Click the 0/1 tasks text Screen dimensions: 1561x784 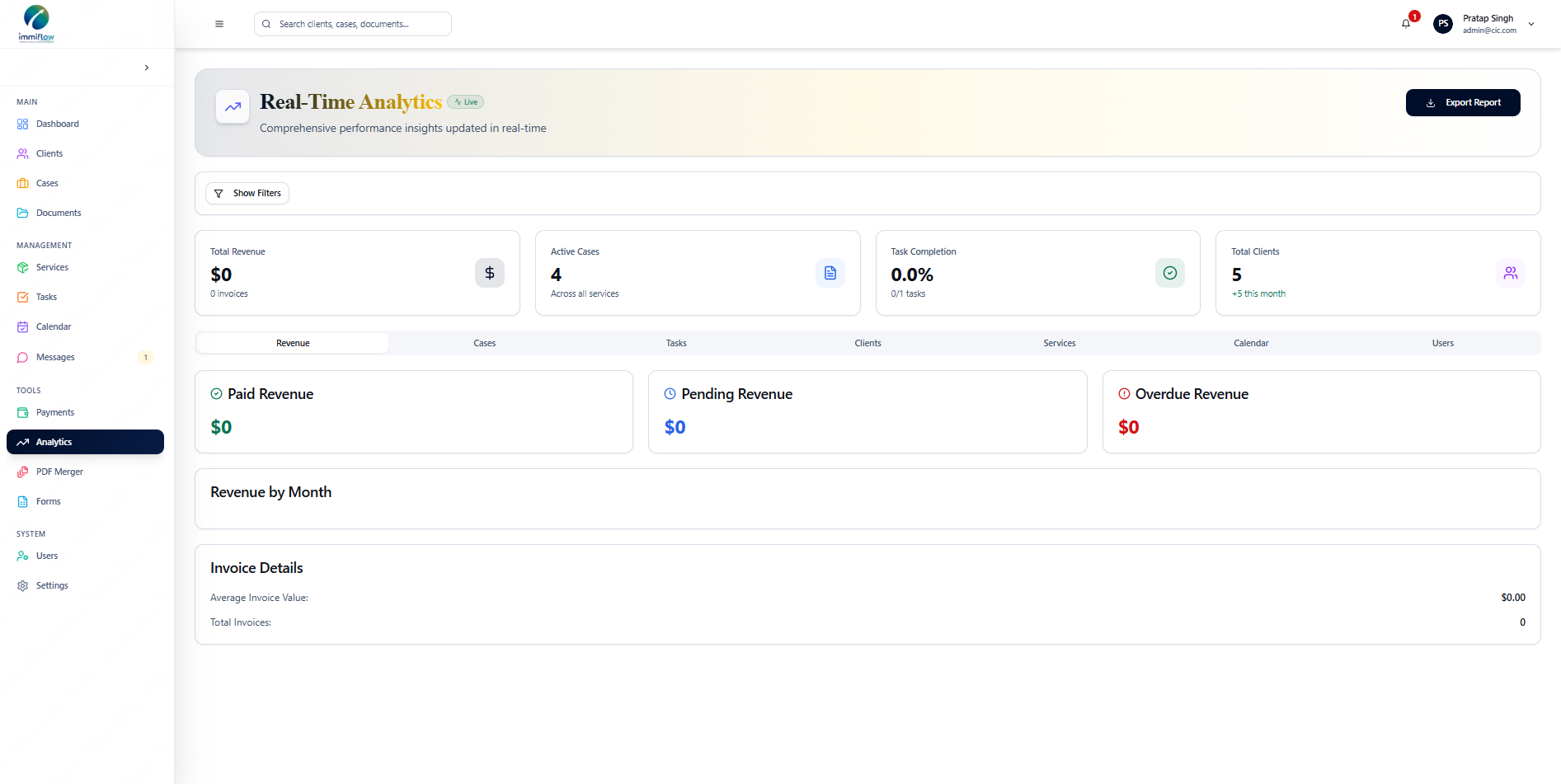point(908,293)
